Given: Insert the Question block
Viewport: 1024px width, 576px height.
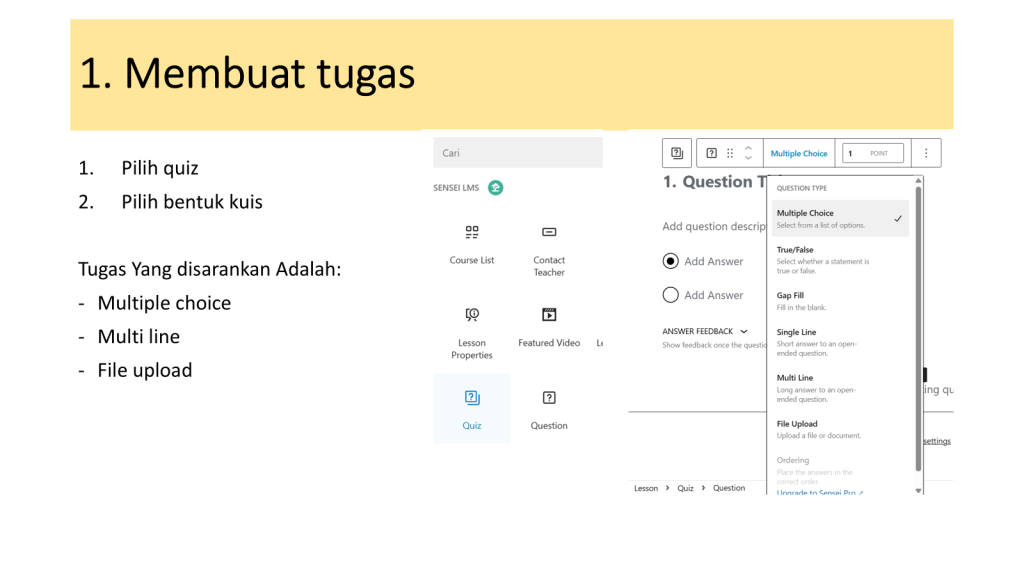Looking at the screenshot, I should [x=549, y=408].
